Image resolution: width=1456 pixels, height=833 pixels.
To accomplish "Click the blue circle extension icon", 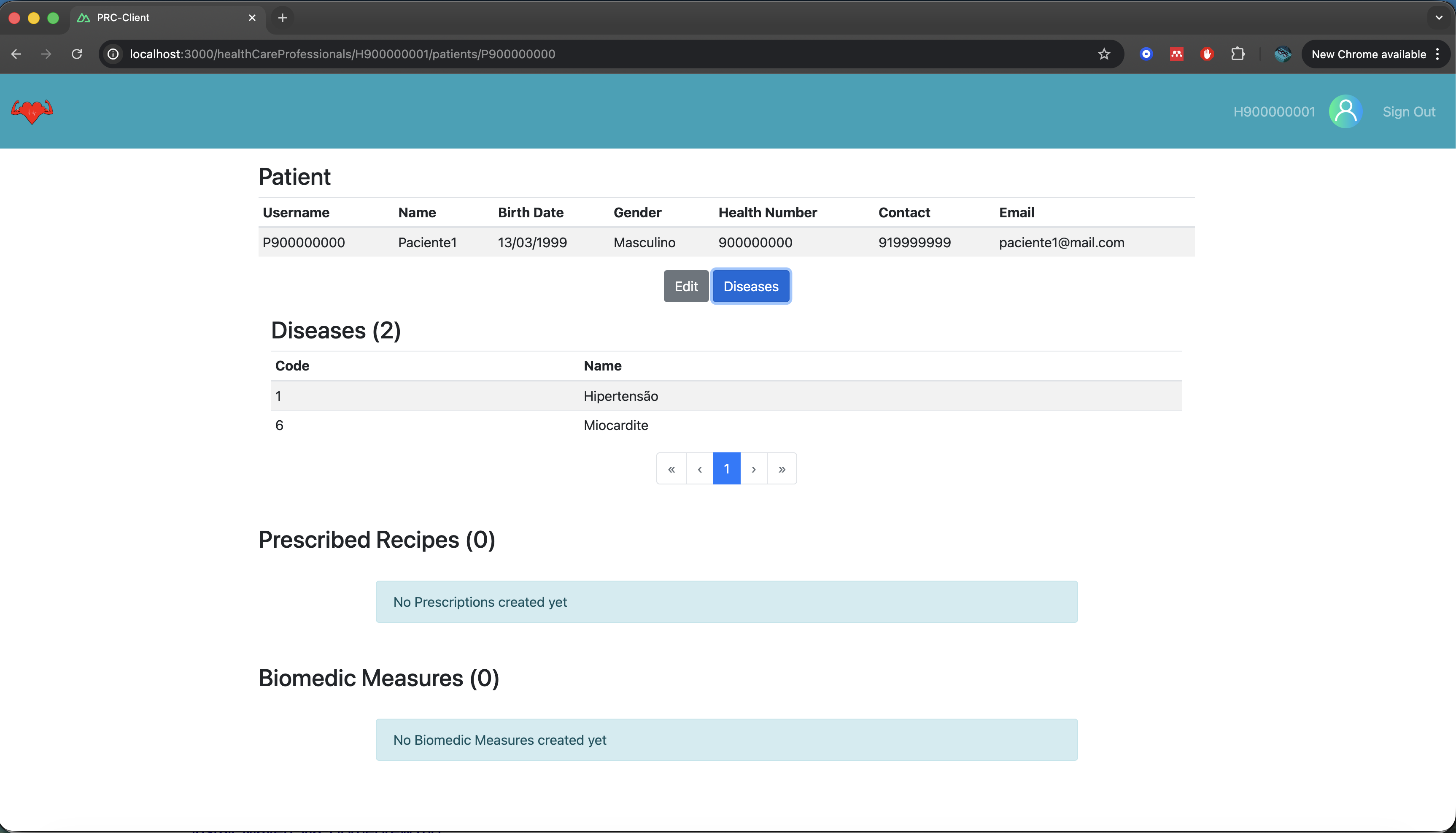I will click(1146, 54).
